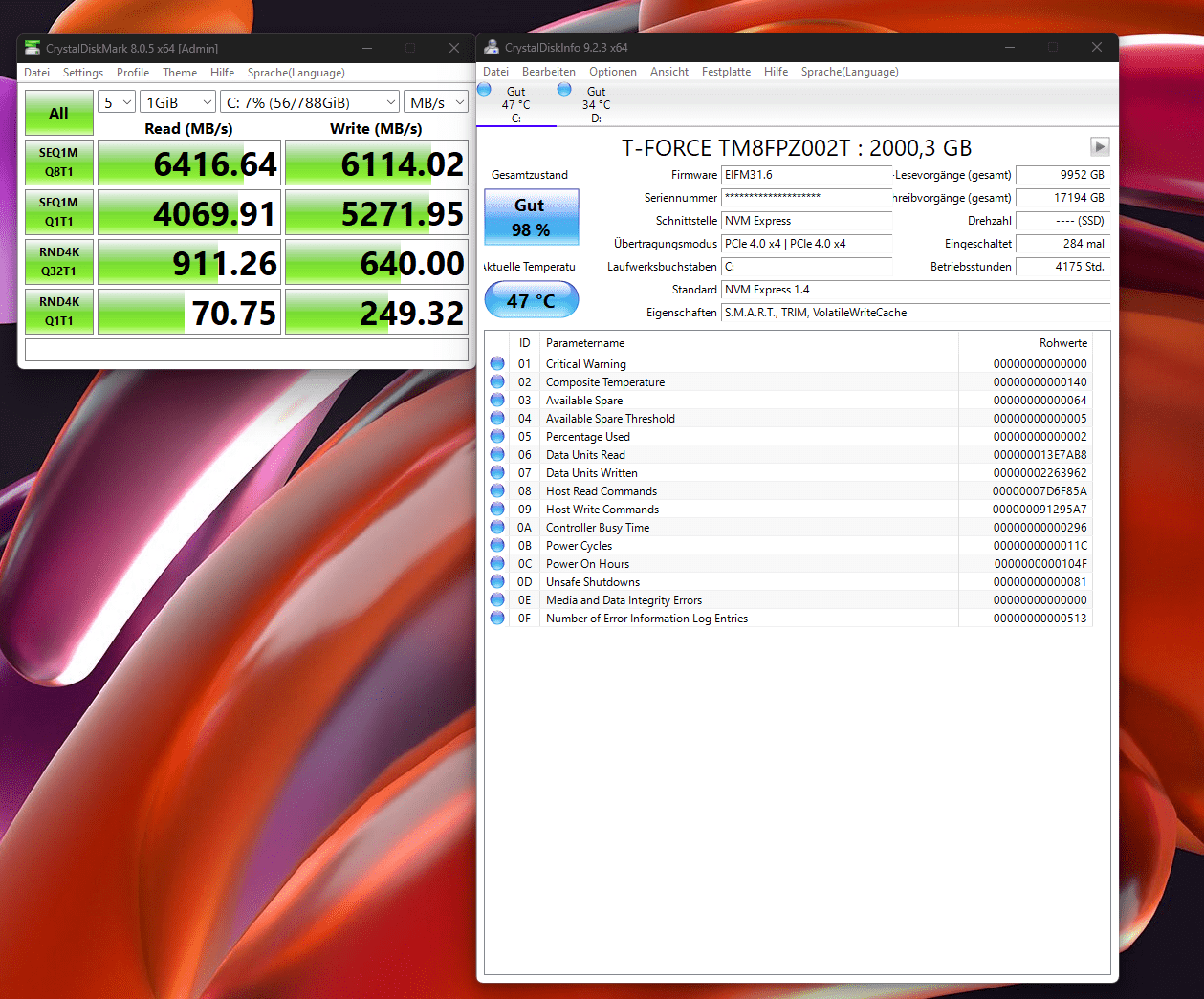Run the RND4K Q32T1 benchmark
Viewport: 1204px width, 999px height.
[x=58, y=262]
